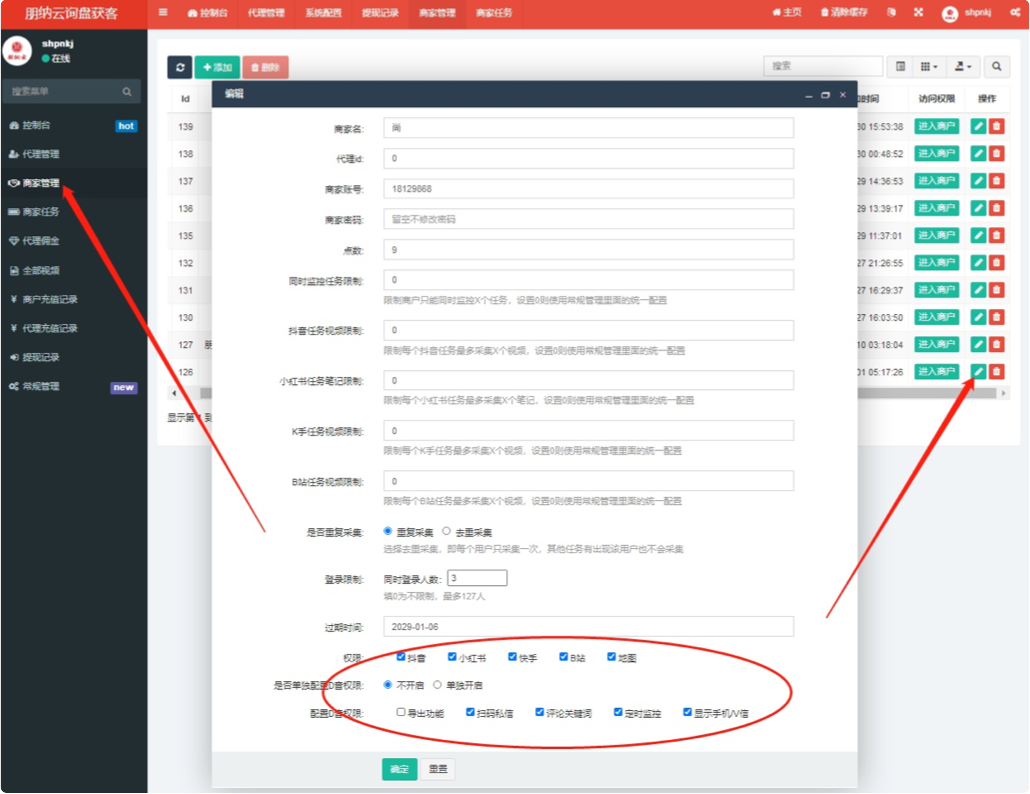Uncheck the 定时监控 checkbox
Image resolution: width=1030 pixels, height=794 pixels.
pyautogui.click(x=618, y=712)
